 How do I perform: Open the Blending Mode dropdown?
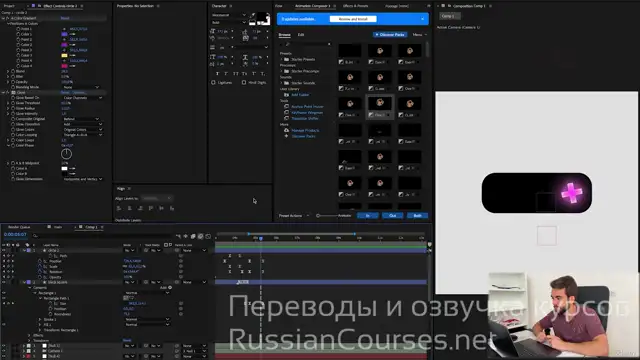[81, 87]
